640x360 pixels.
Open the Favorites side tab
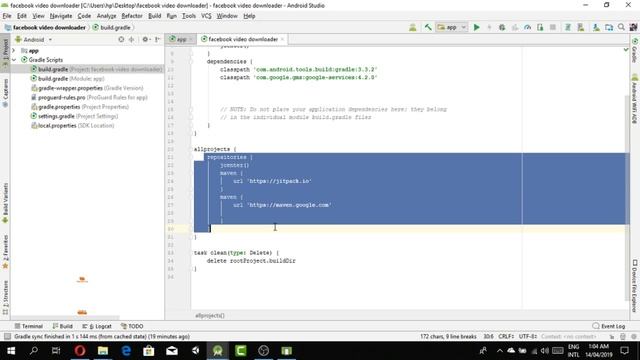5,252
